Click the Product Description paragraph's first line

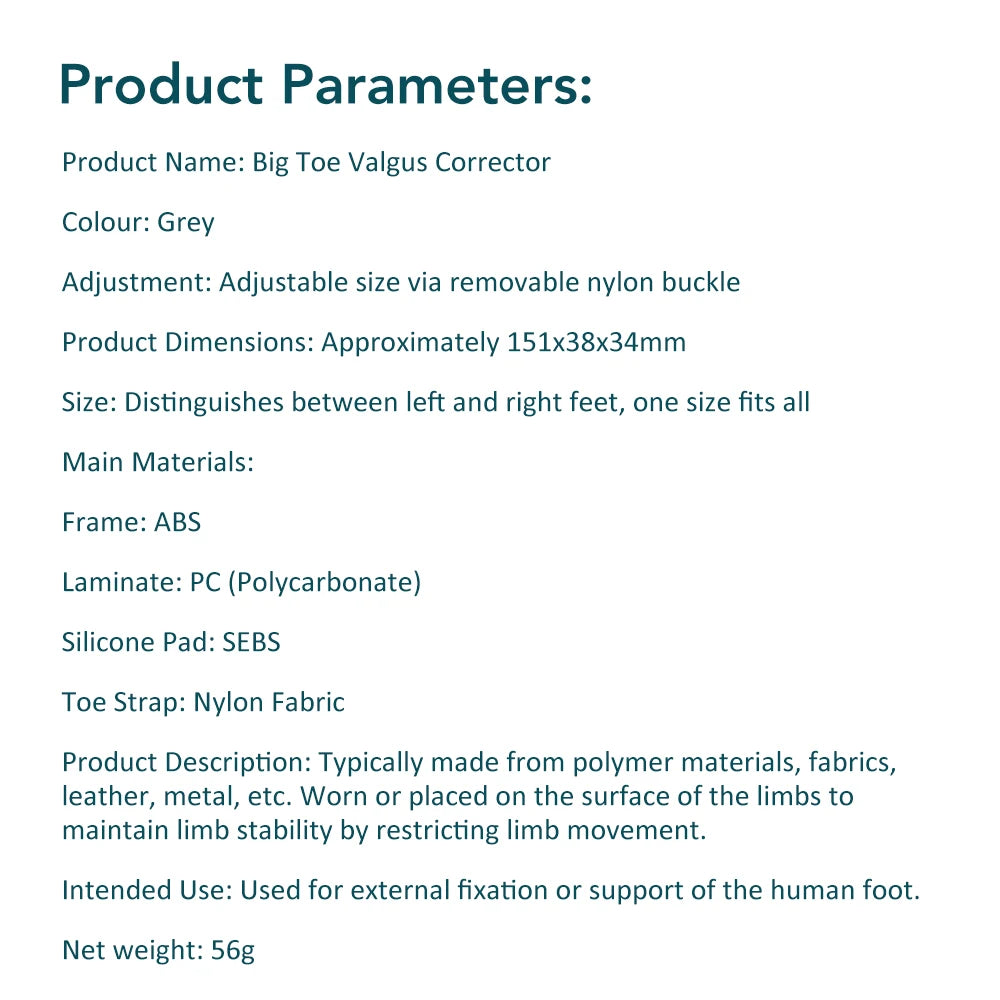(x=479, y=763)
